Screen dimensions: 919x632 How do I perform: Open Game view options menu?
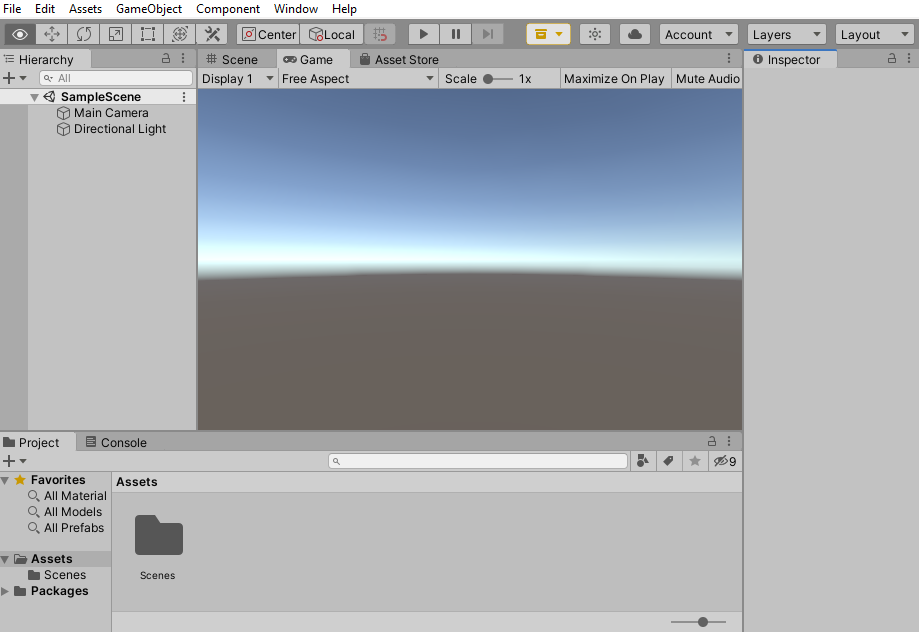tap(729, 58)
